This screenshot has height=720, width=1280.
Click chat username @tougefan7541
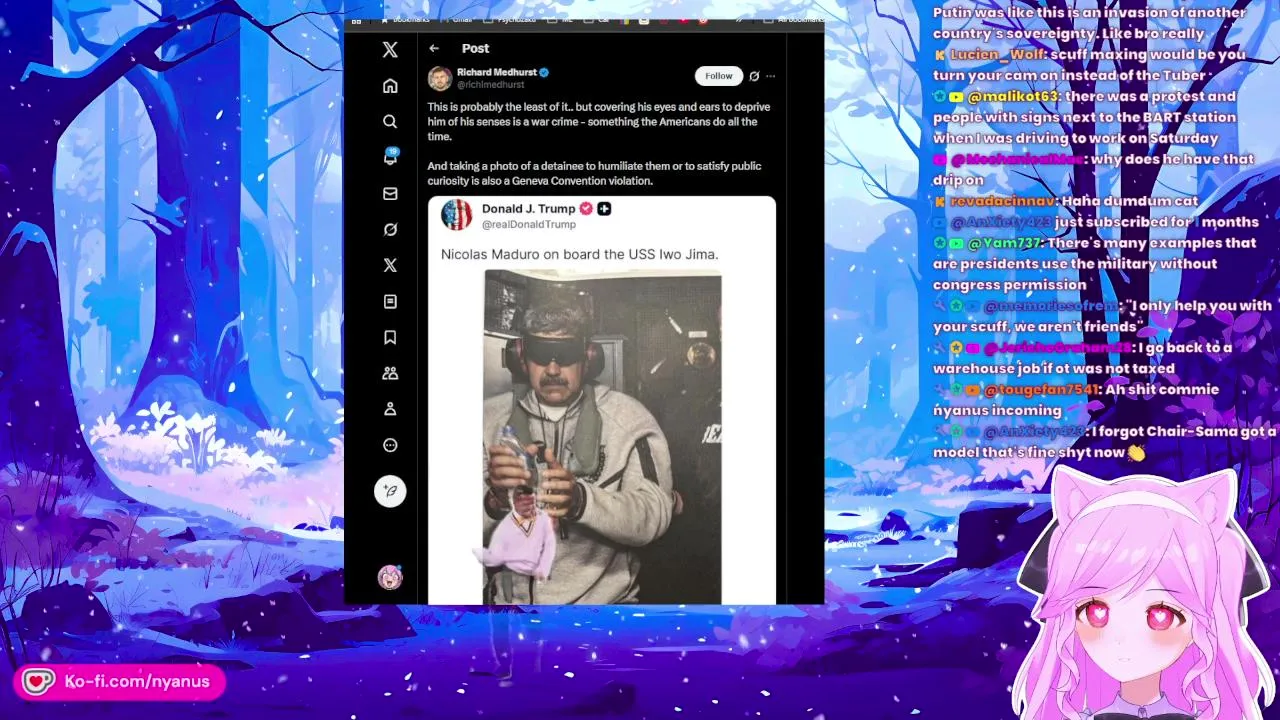coord(1041,390)
